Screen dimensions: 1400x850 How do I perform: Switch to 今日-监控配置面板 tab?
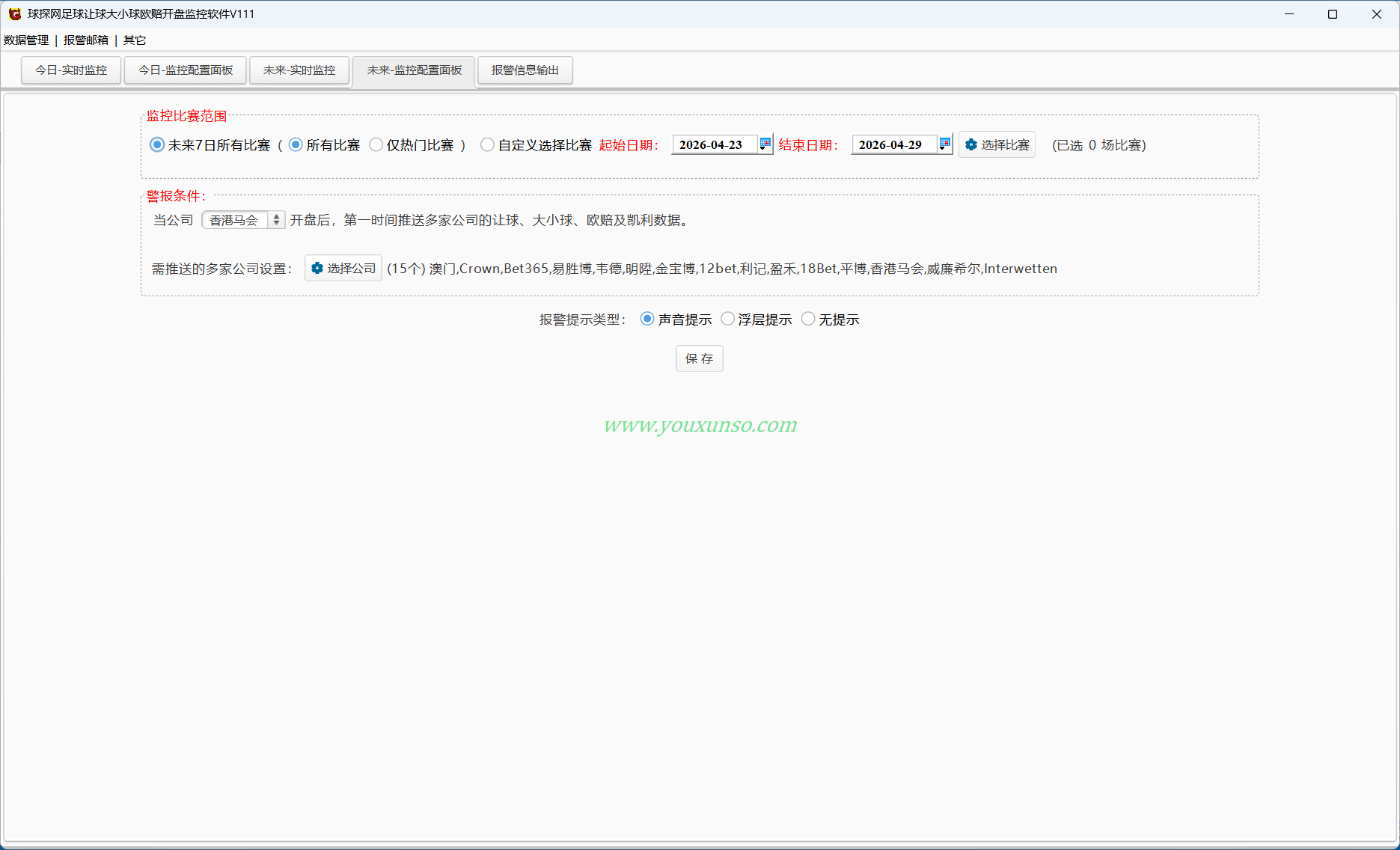(186, 70)
